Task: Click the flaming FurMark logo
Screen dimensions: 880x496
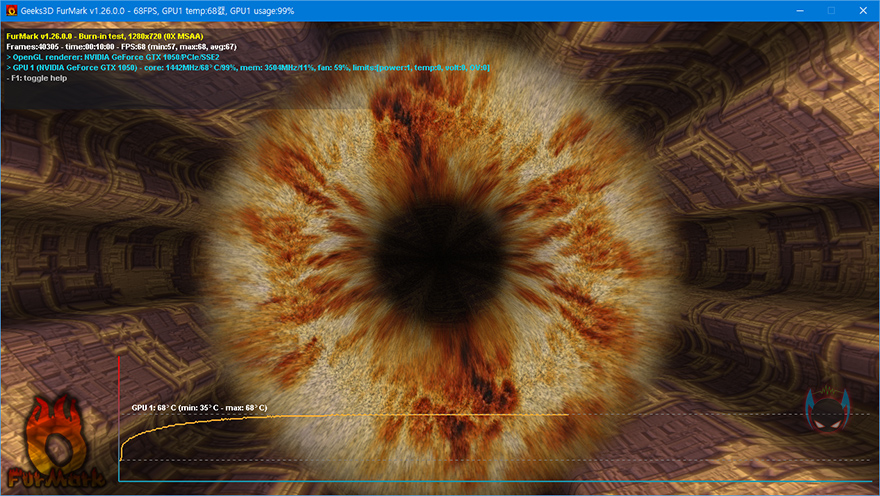Action: click(54, 442)
